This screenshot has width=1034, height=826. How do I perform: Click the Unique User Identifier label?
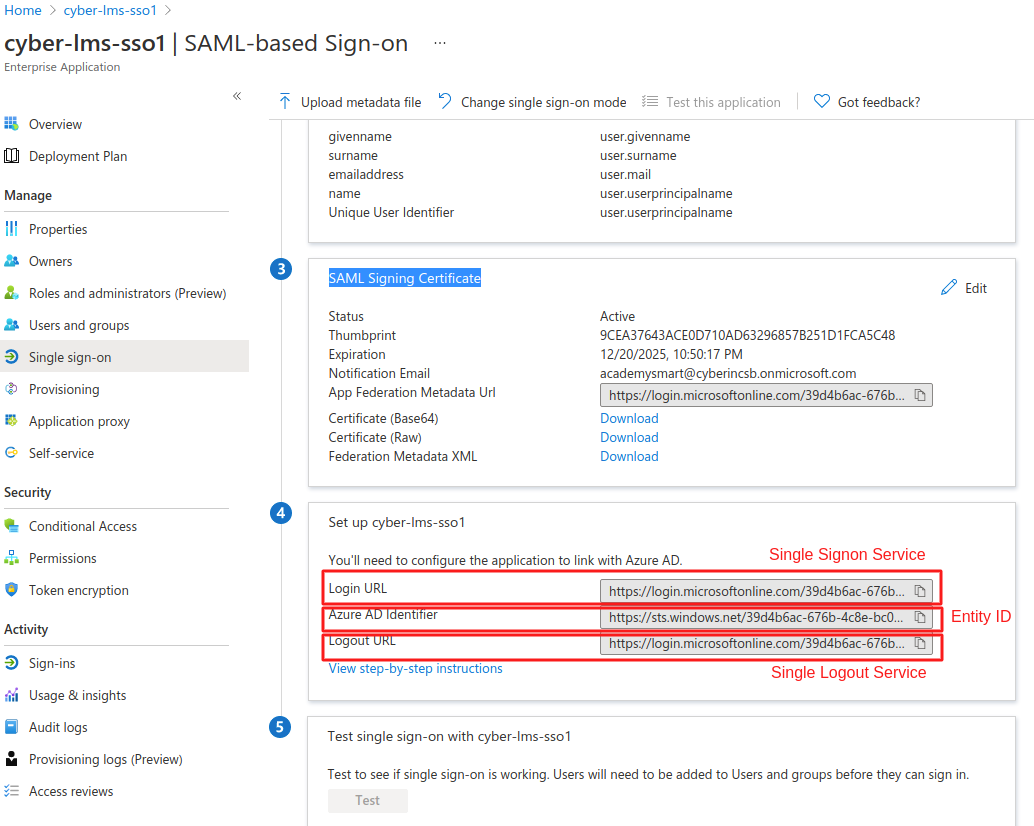pos(391,213)
